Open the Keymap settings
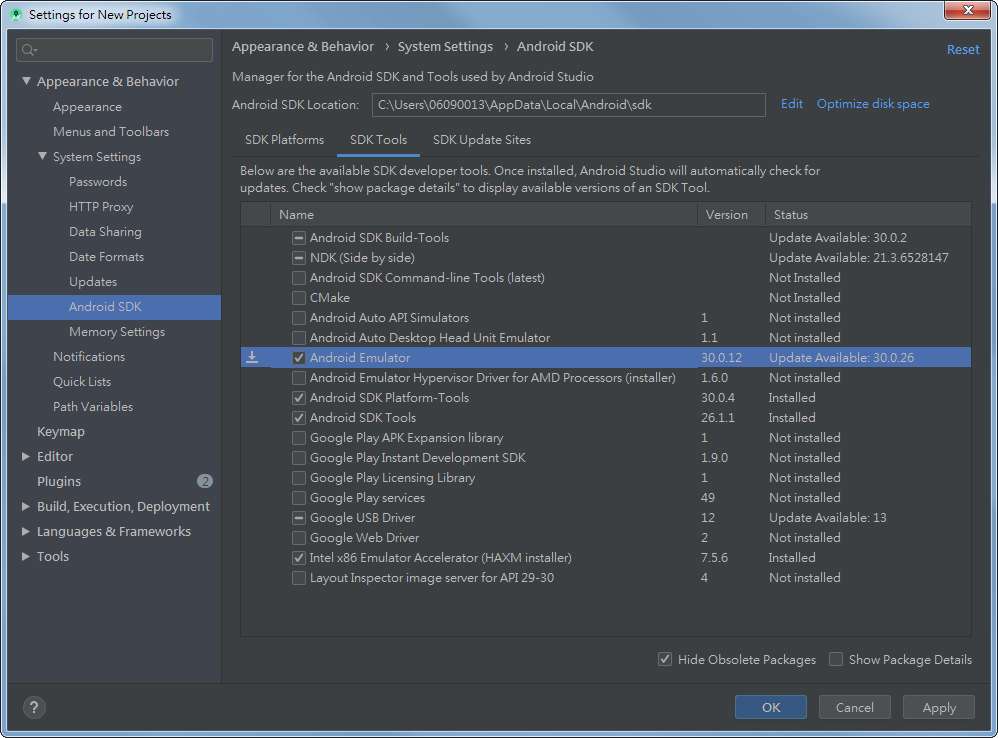The image size is (998, 738). click(x=60, y=431)
